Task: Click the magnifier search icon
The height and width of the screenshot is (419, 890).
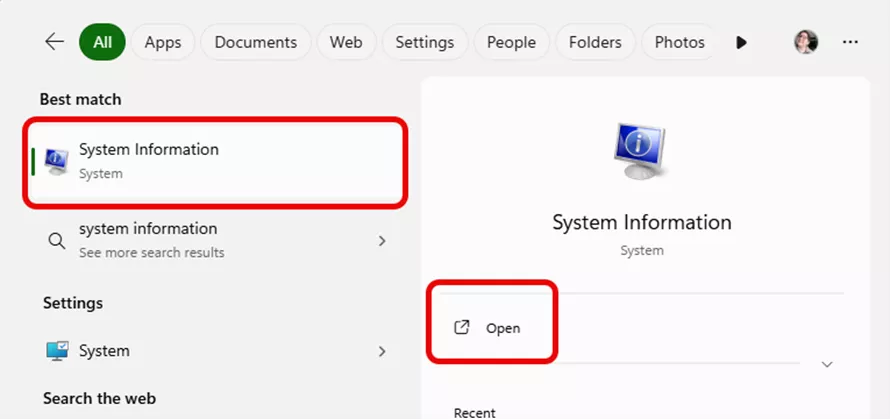Action: 56,241
